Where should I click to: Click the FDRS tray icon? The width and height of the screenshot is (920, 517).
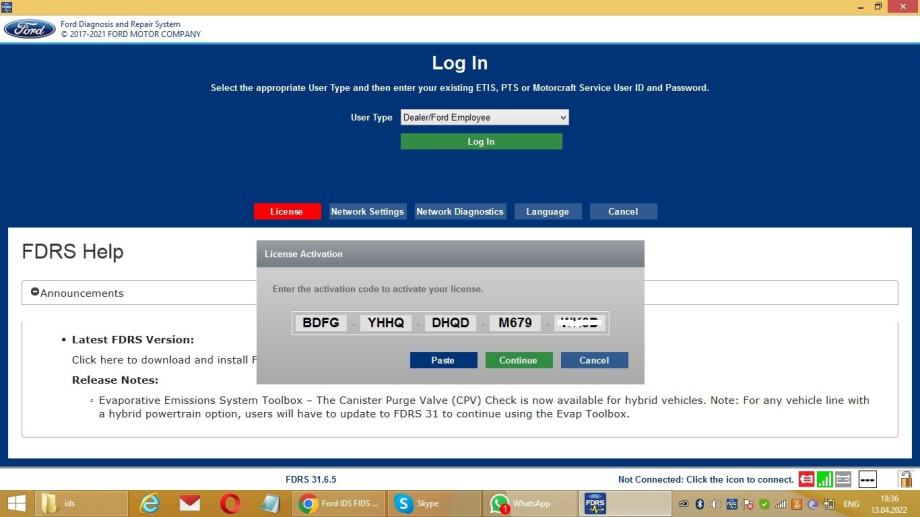point(732,504)
